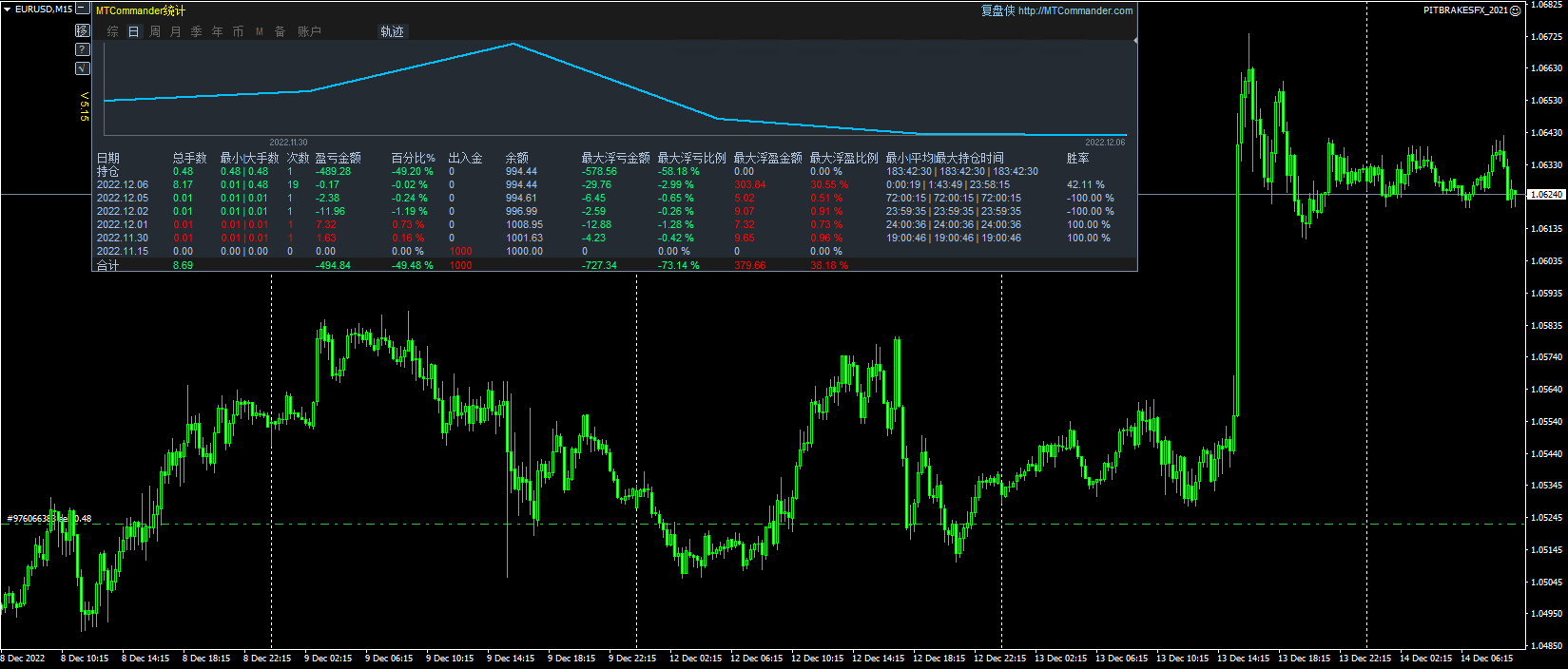Viewport: 1568px width, 669px height.
Task: Click the current price label 1.06240
Action: 1545,195
